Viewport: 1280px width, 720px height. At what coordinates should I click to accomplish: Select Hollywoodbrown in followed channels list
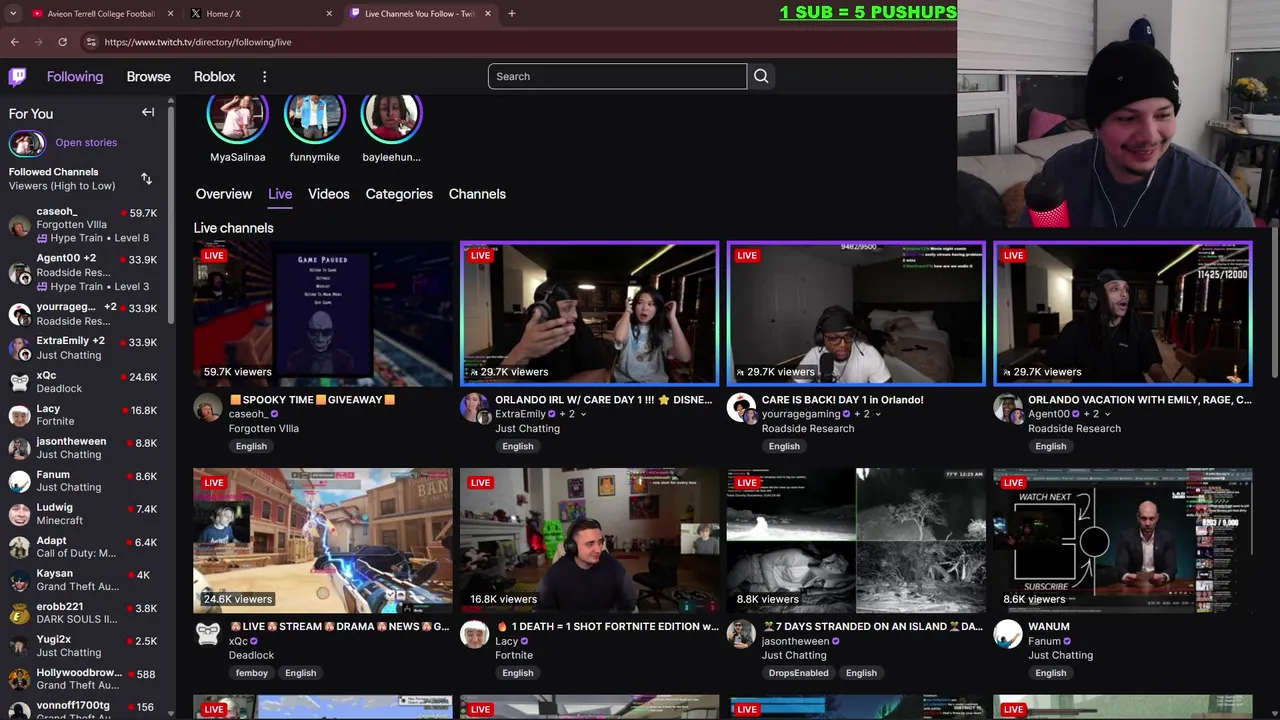85,679
